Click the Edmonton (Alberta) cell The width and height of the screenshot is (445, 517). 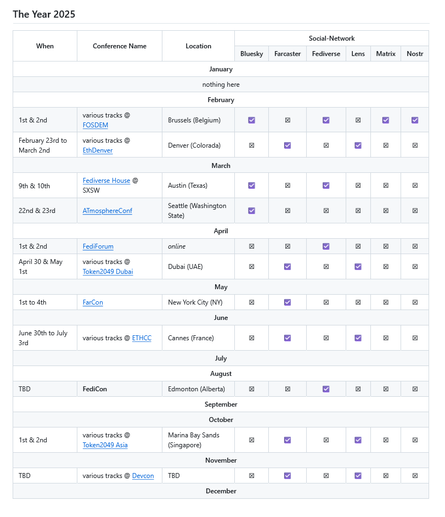198,389
